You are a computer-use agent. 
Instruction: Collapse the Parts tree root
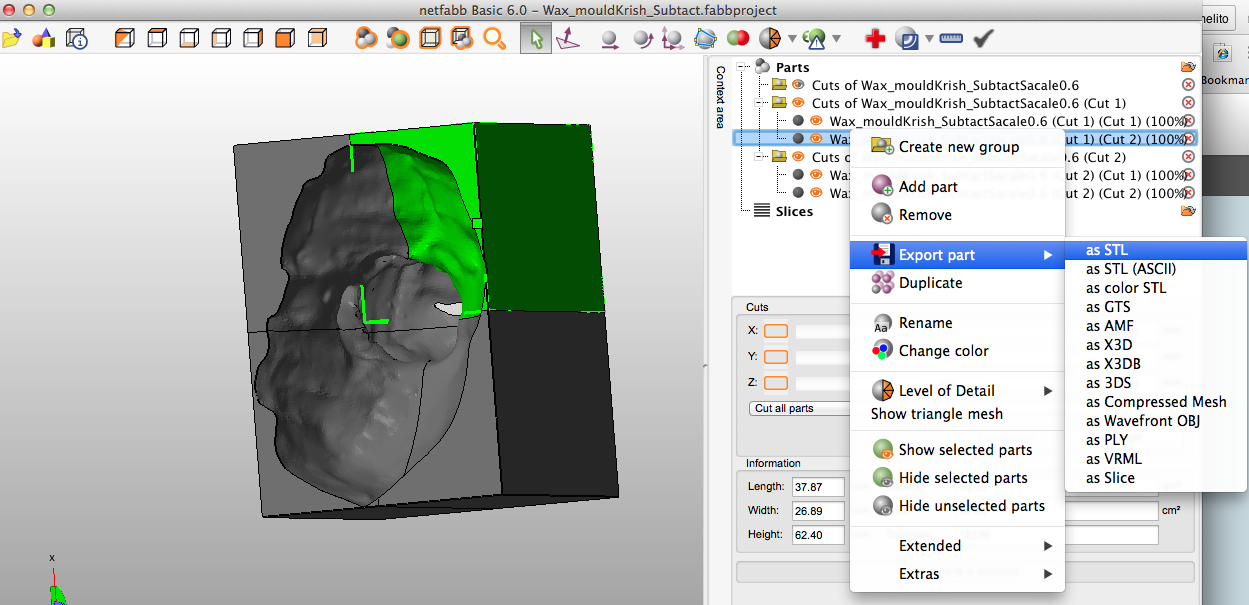pos(743,67)
